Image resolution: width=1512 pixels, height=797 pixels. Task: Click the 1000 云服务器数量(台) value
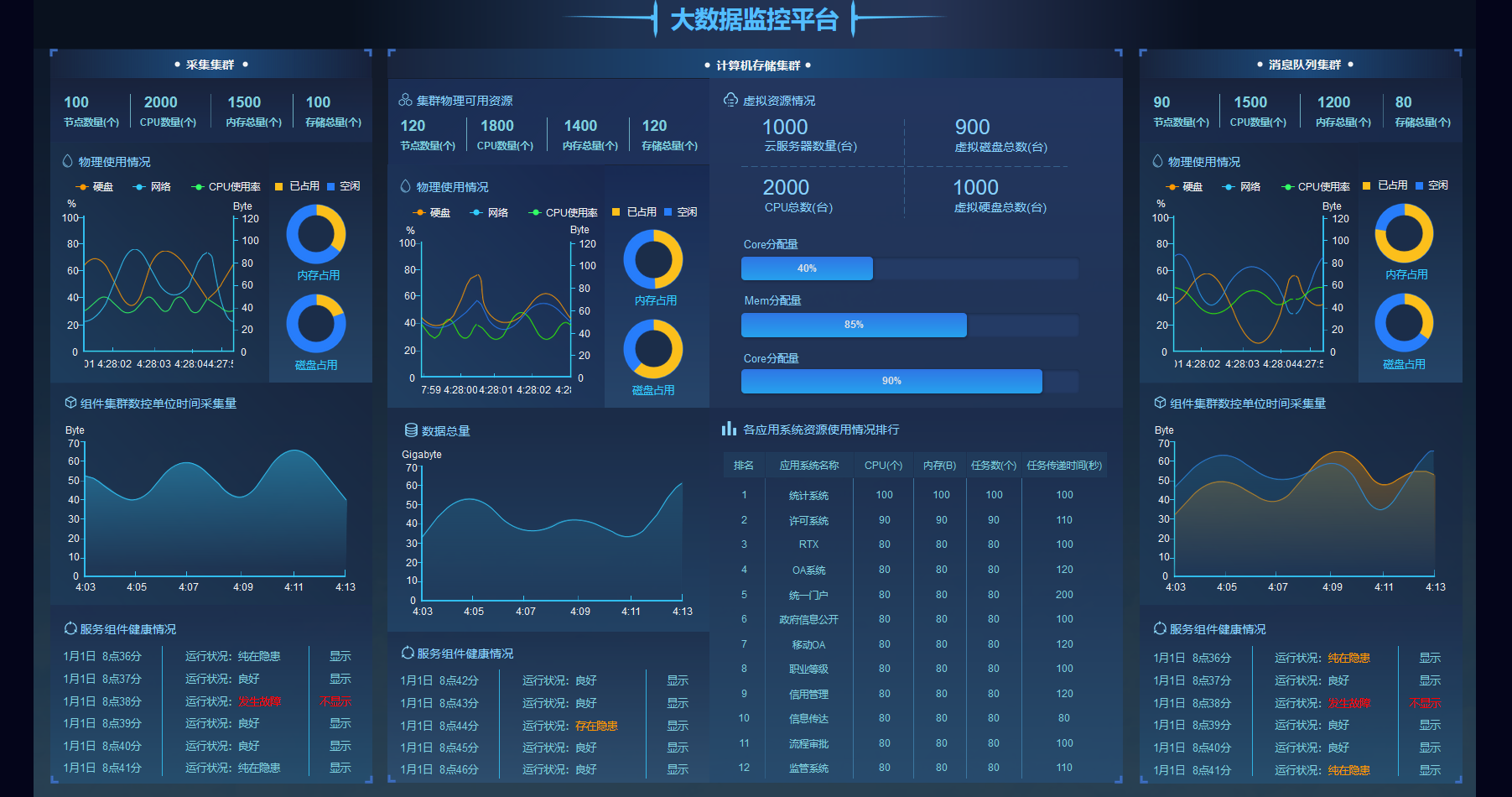click(x=785, y=127)
